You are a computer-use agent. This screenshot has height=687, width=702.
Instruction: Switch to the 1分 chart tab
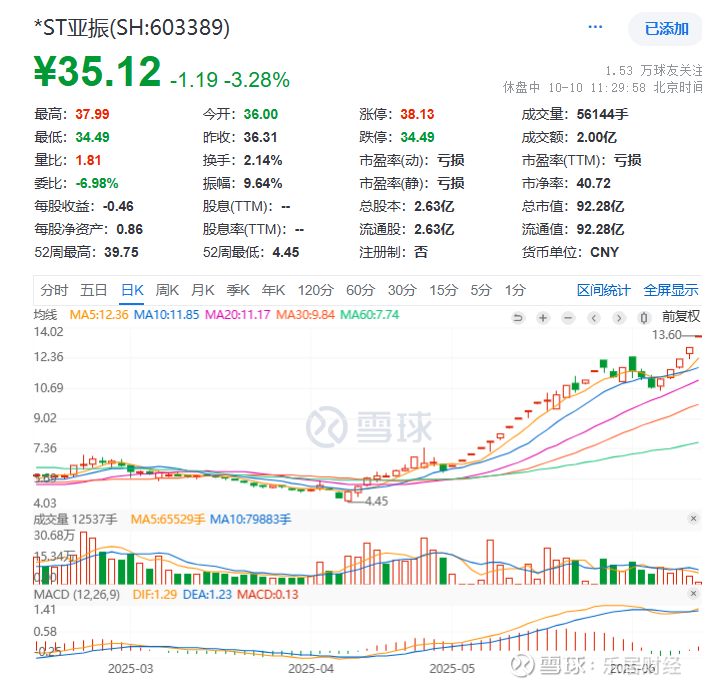tap(515, 290)
